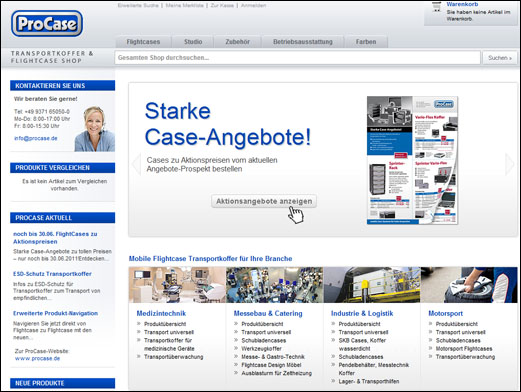Click the ProCase Aktuell header
The height and width of the screenshot is (392, 521).
pos(63,218)
